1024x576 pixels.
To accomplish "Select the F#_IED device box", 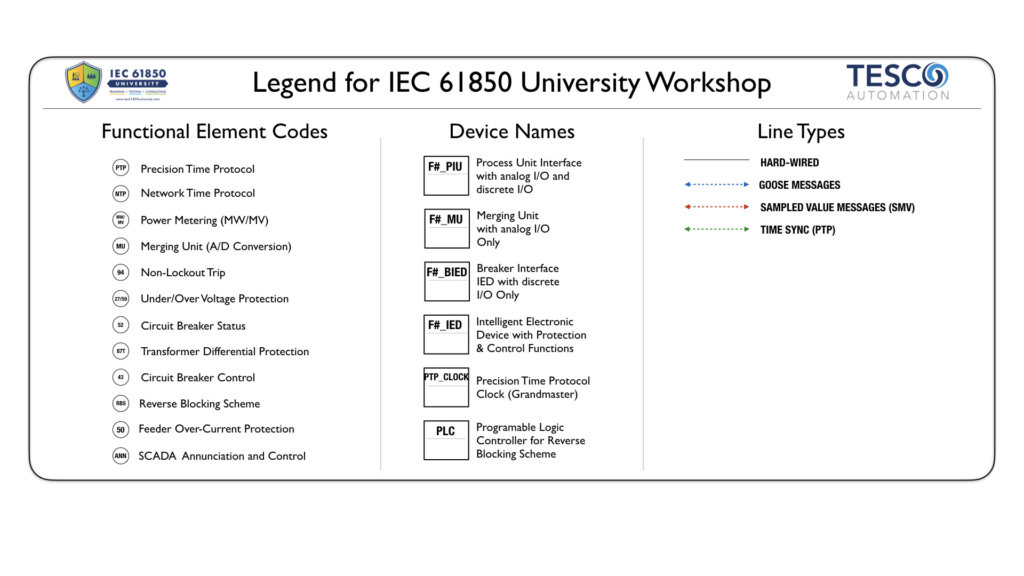I will [446, 334].
